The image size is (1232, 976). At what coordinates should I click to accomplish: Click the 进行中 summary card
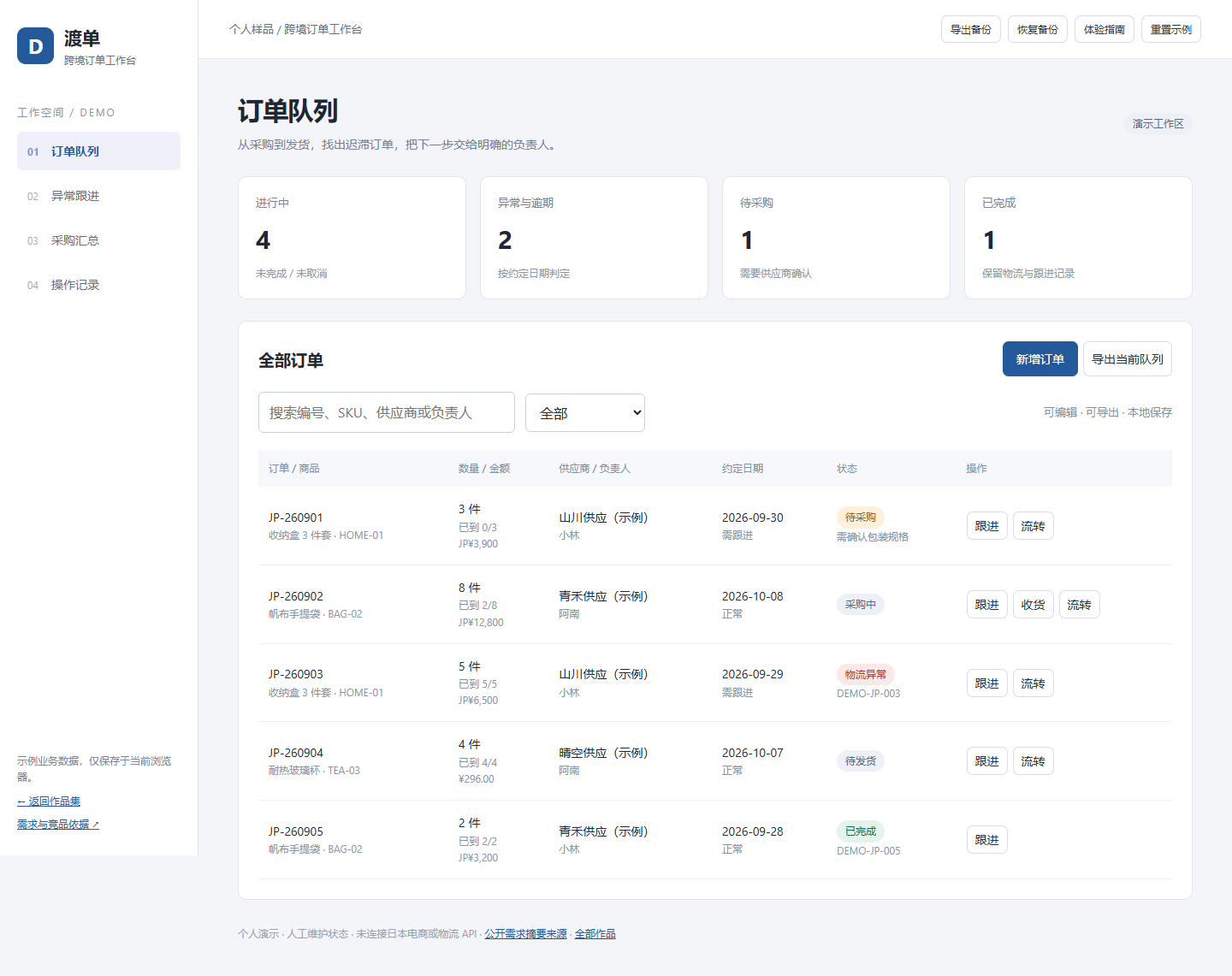click(x=352, y=238)
